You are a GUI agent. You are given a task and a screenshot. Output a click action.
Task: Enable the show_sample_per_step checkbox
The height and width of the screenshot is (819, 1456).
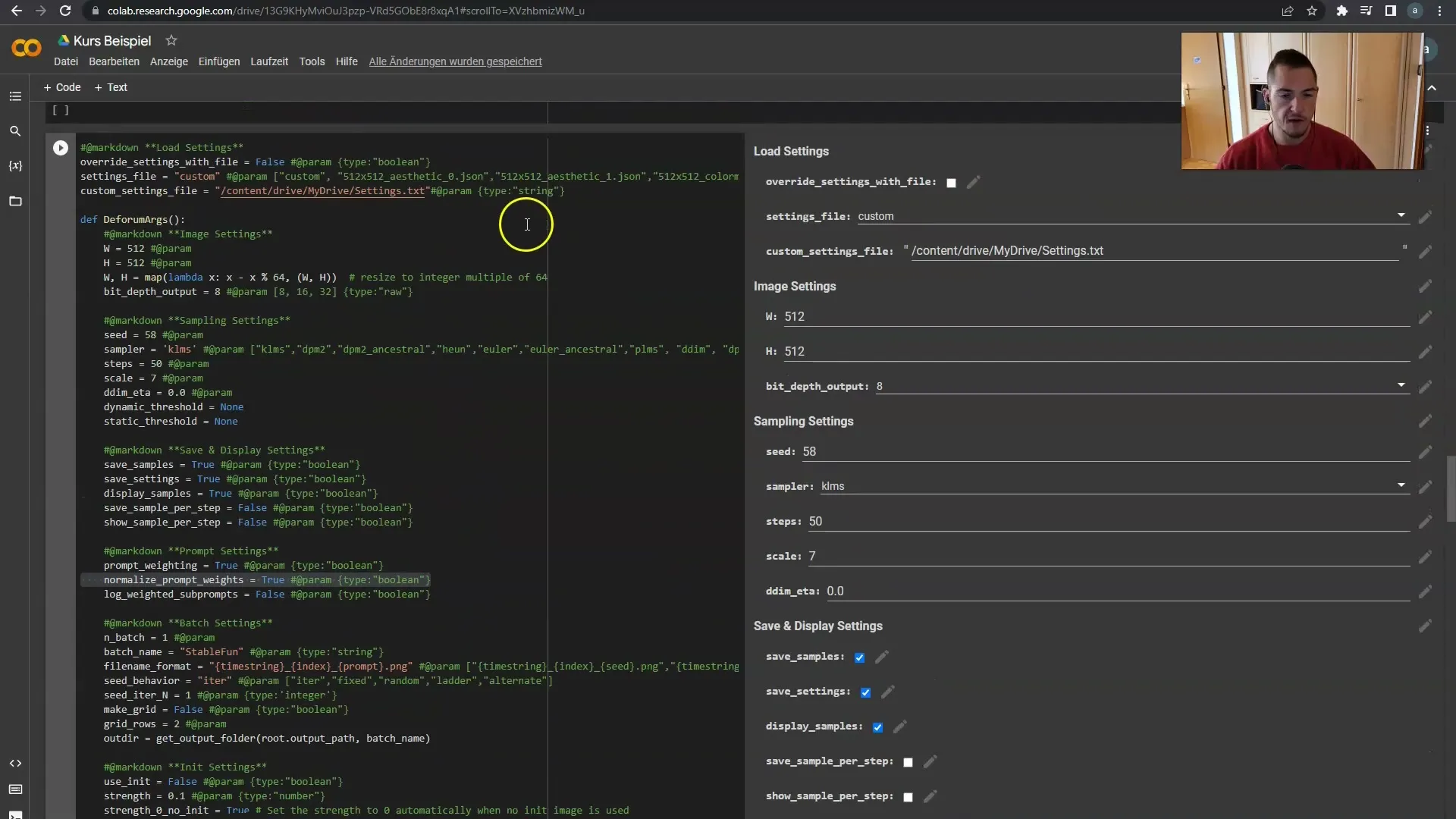click(x=908, y=797)
